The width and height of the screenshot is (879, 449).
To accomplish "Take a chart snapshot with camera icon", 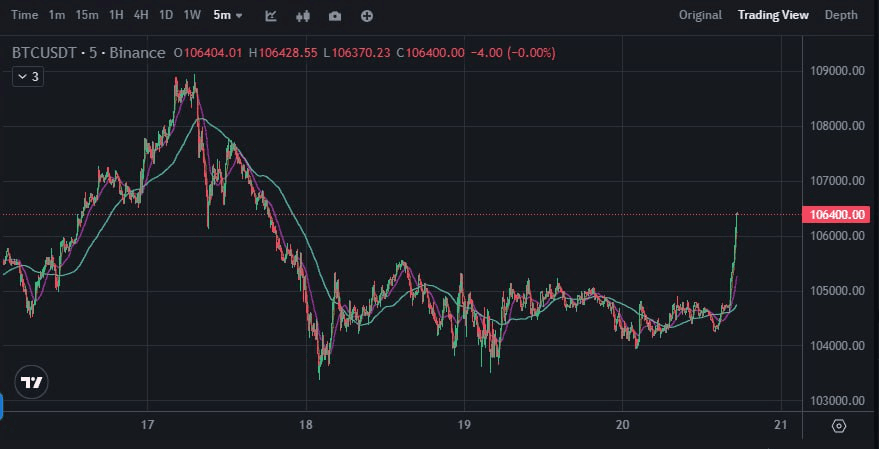I will 335,16.
